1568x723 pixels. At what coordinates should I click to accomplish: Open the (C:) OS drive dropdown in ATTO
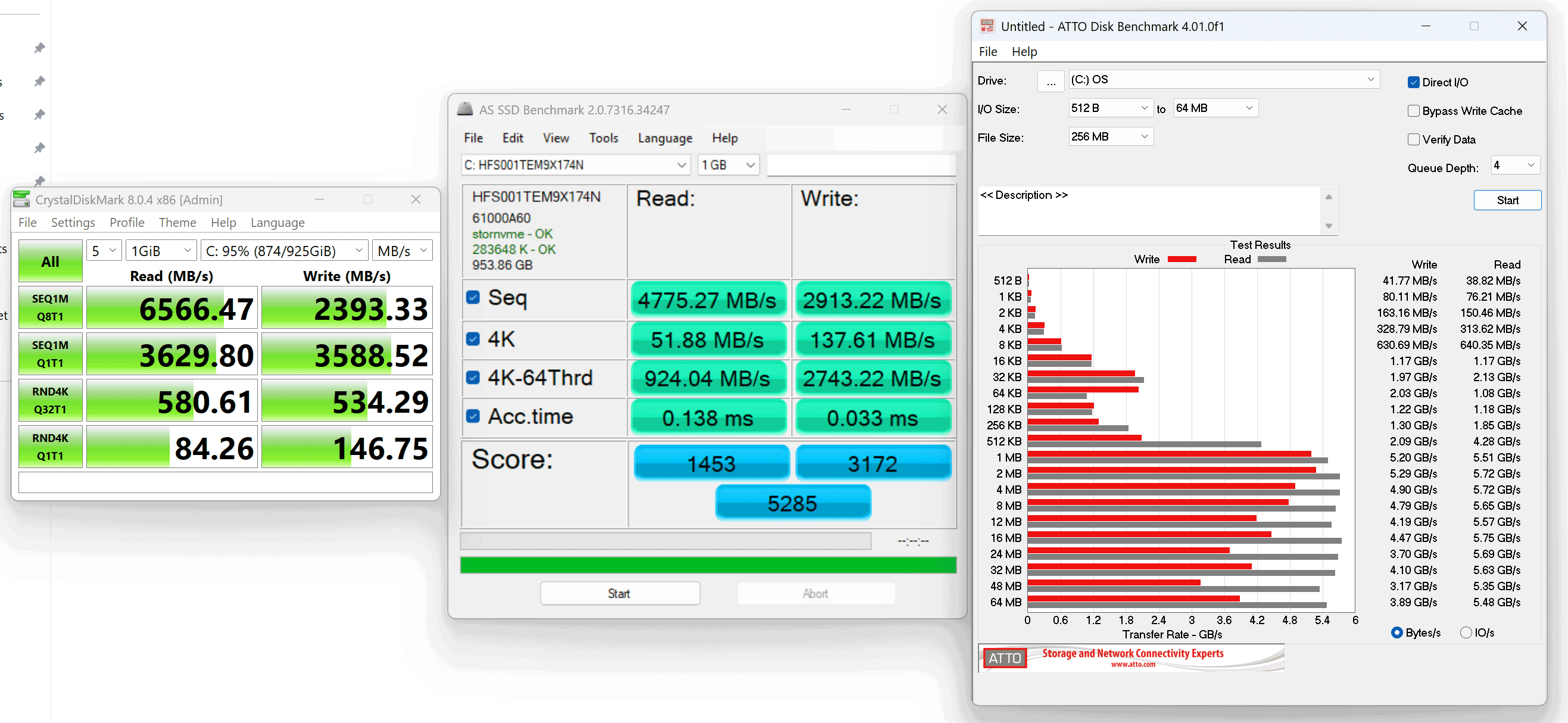pyautogui.click(x=1223, y=79)
